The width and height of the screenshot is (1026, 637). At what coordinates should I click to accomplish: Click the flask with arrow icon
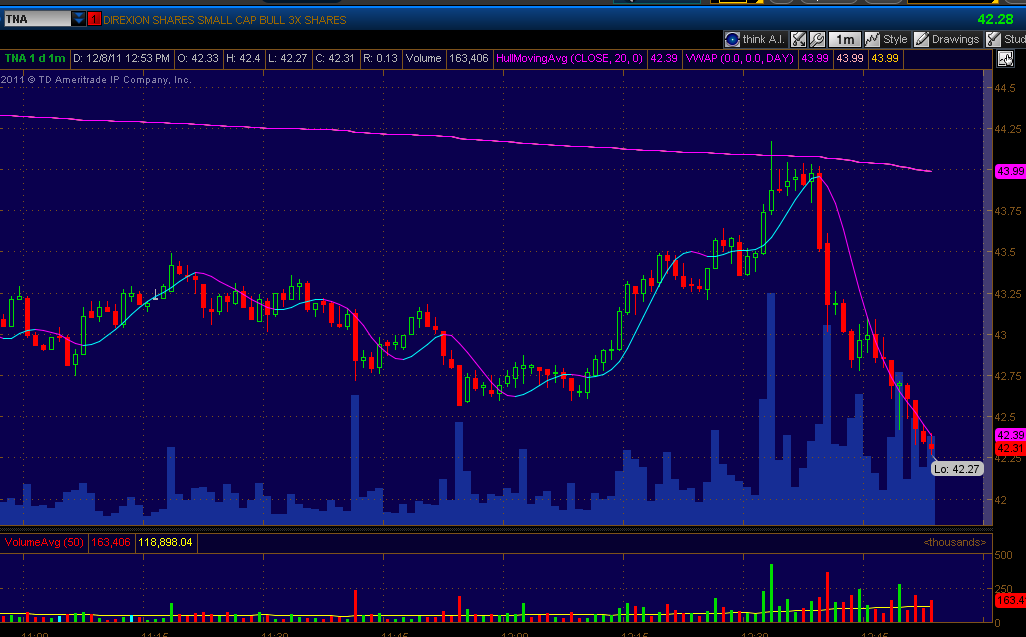(x=798, y=39)
